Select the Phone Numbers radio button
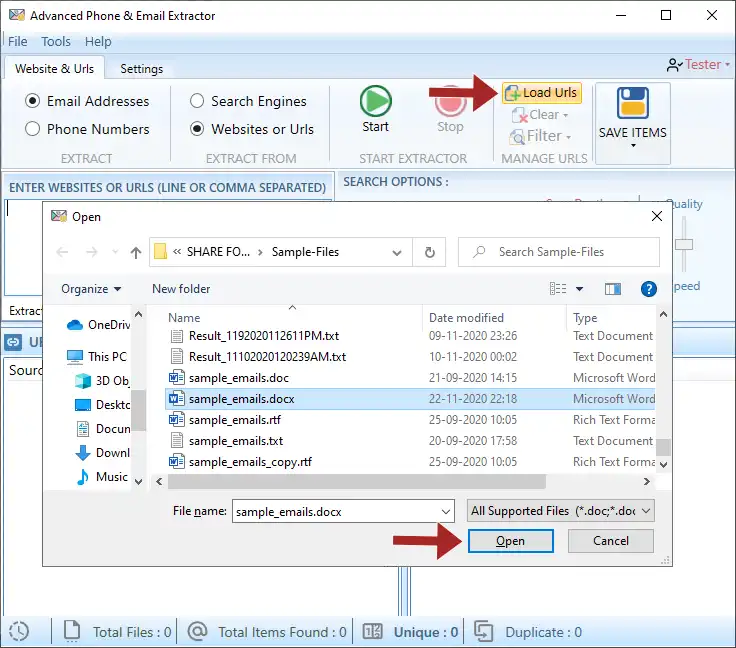 32,129
